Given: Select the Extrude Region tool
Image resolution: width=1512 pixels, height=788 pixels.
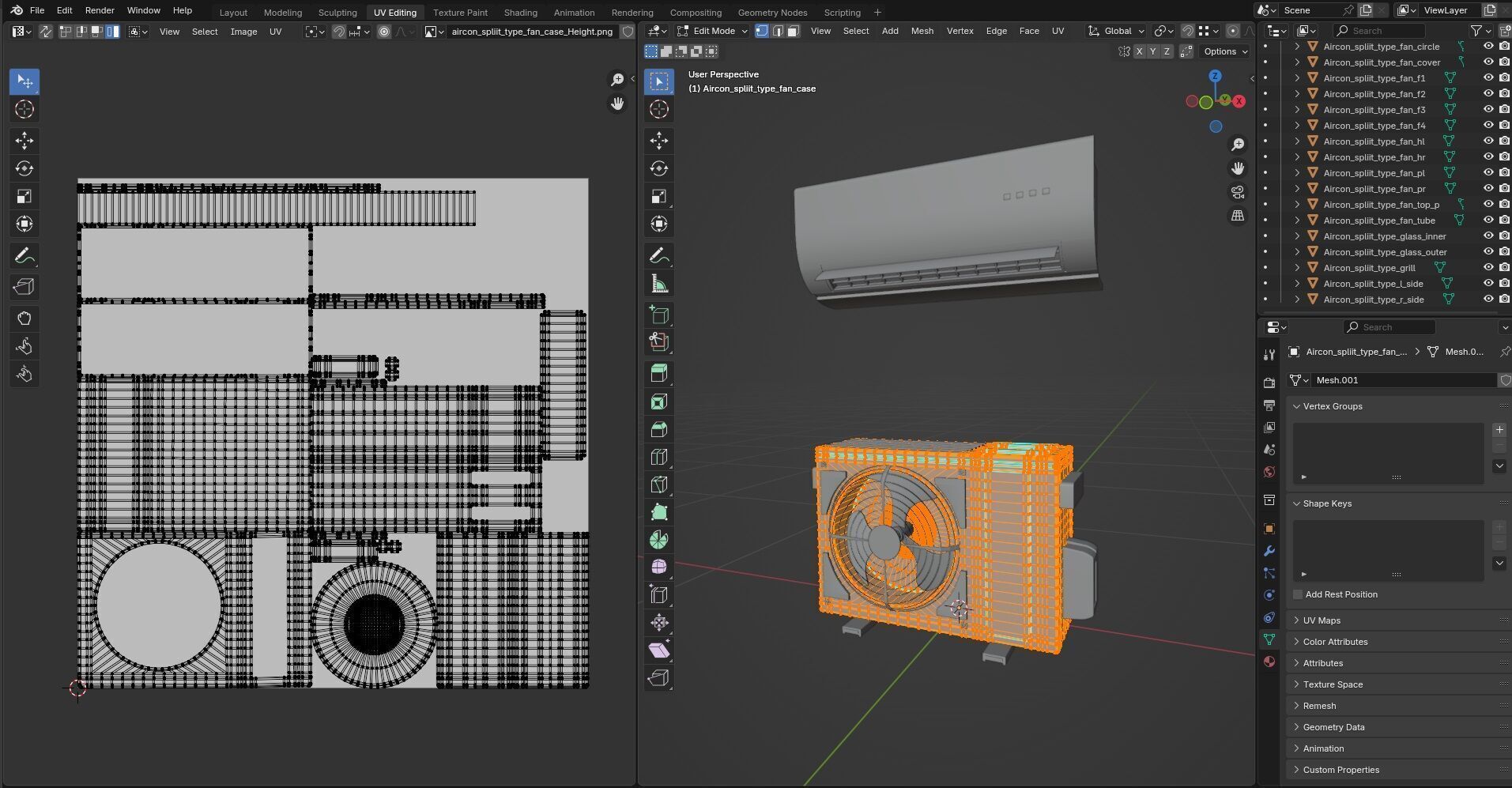Looking at the screenshot, I should (659, 373).
